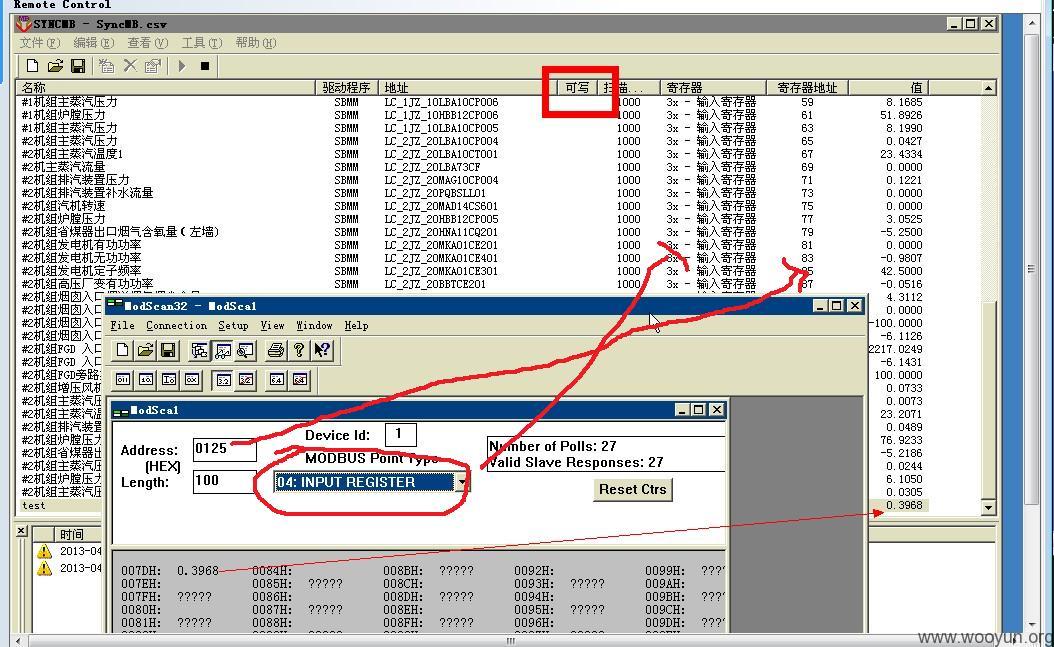Click the Length input field showing 100
This screenshot has height=647, width=1054.
[225, 481]
